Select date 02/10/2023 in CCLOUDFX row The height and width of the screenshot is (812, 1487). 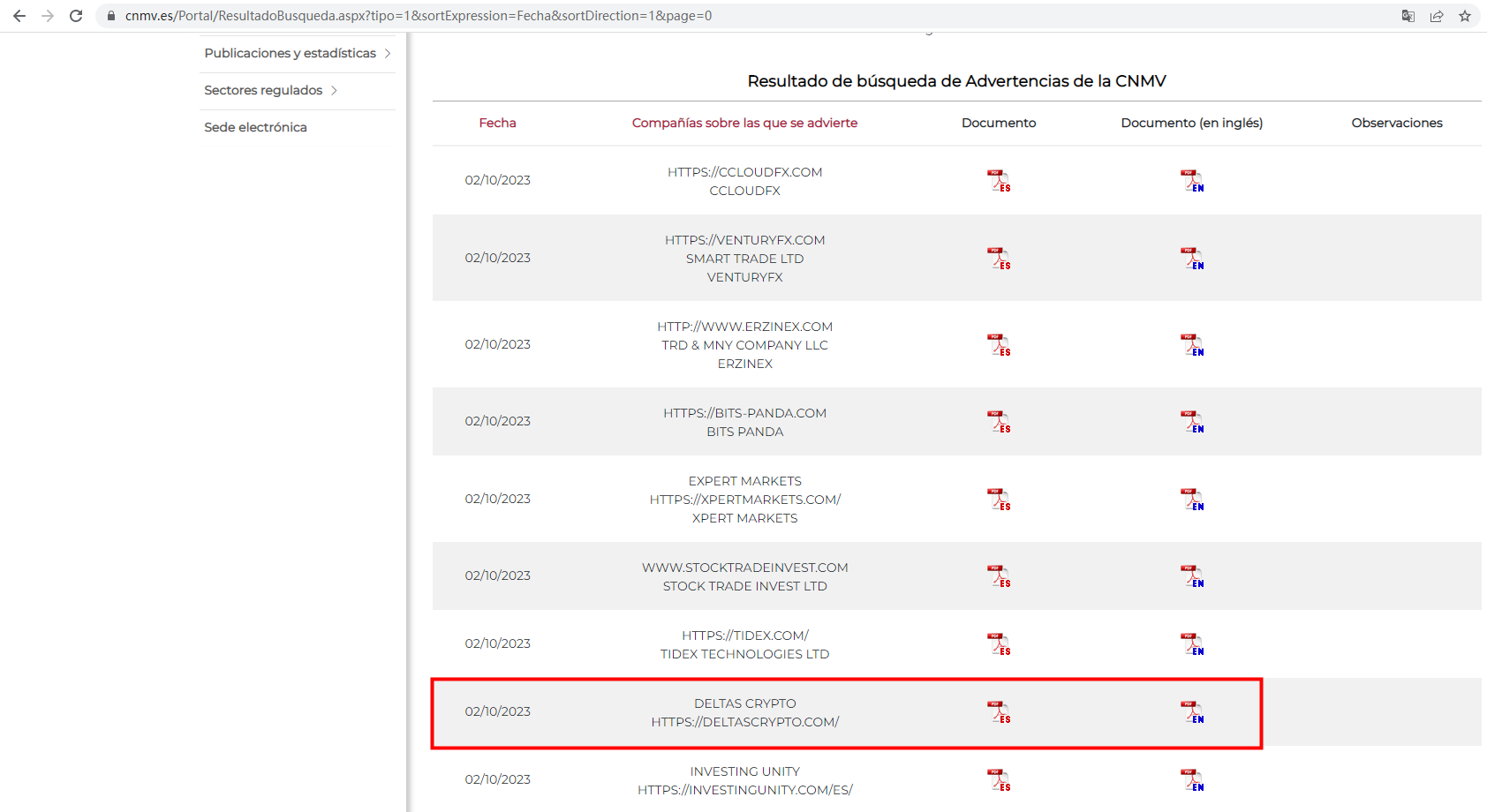[x=498, y=180]
